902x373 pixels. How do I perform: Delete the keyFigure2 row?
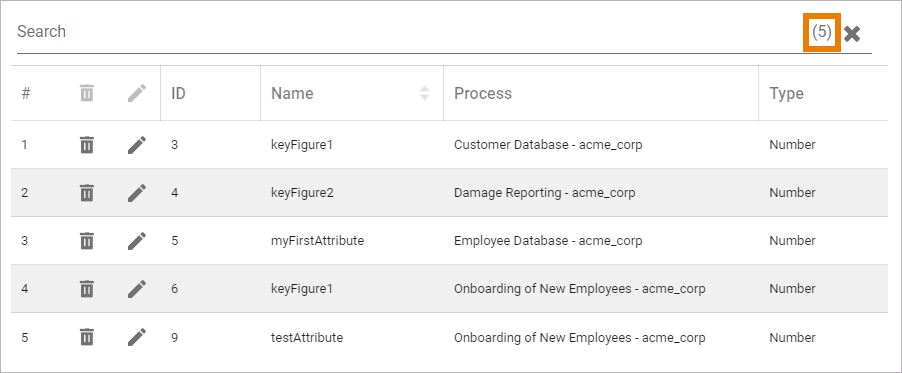(x=86, y=192)
